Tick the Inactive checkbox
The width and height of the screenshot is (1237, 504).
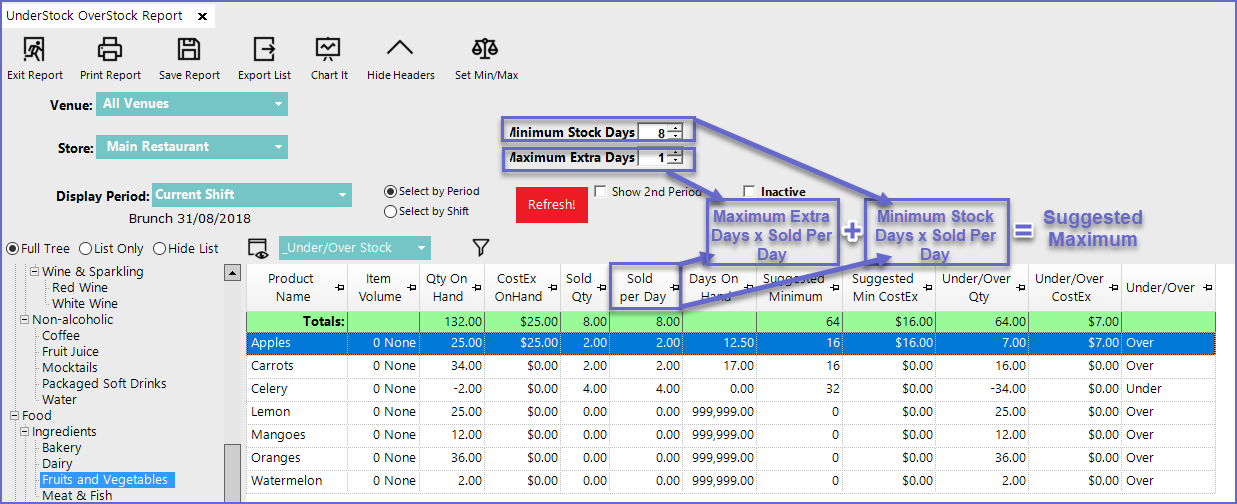tap(749, 191)
